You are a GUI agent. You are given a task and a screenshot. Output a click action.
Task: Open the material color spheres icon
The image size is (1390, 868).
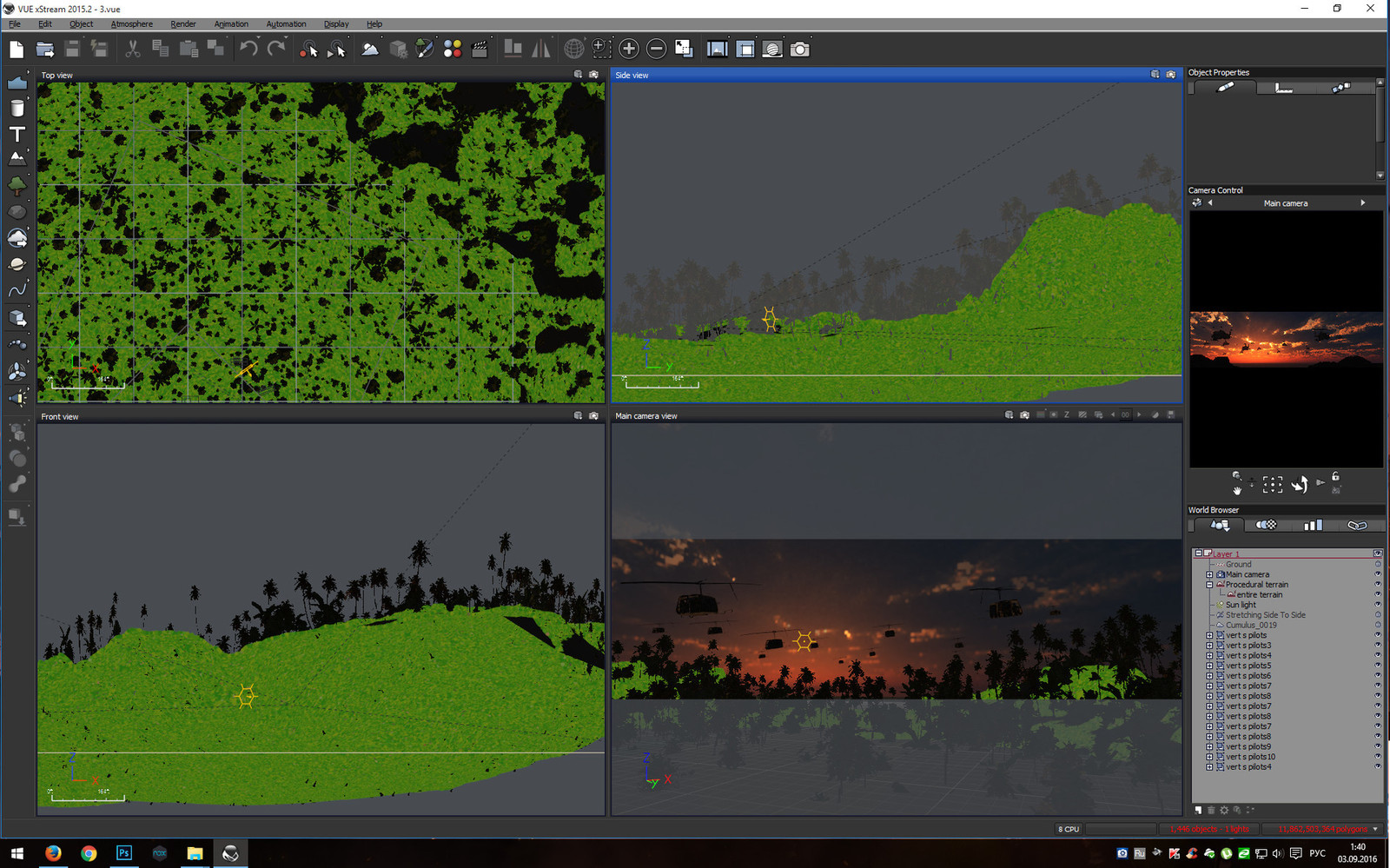click(x=453, y=50)
